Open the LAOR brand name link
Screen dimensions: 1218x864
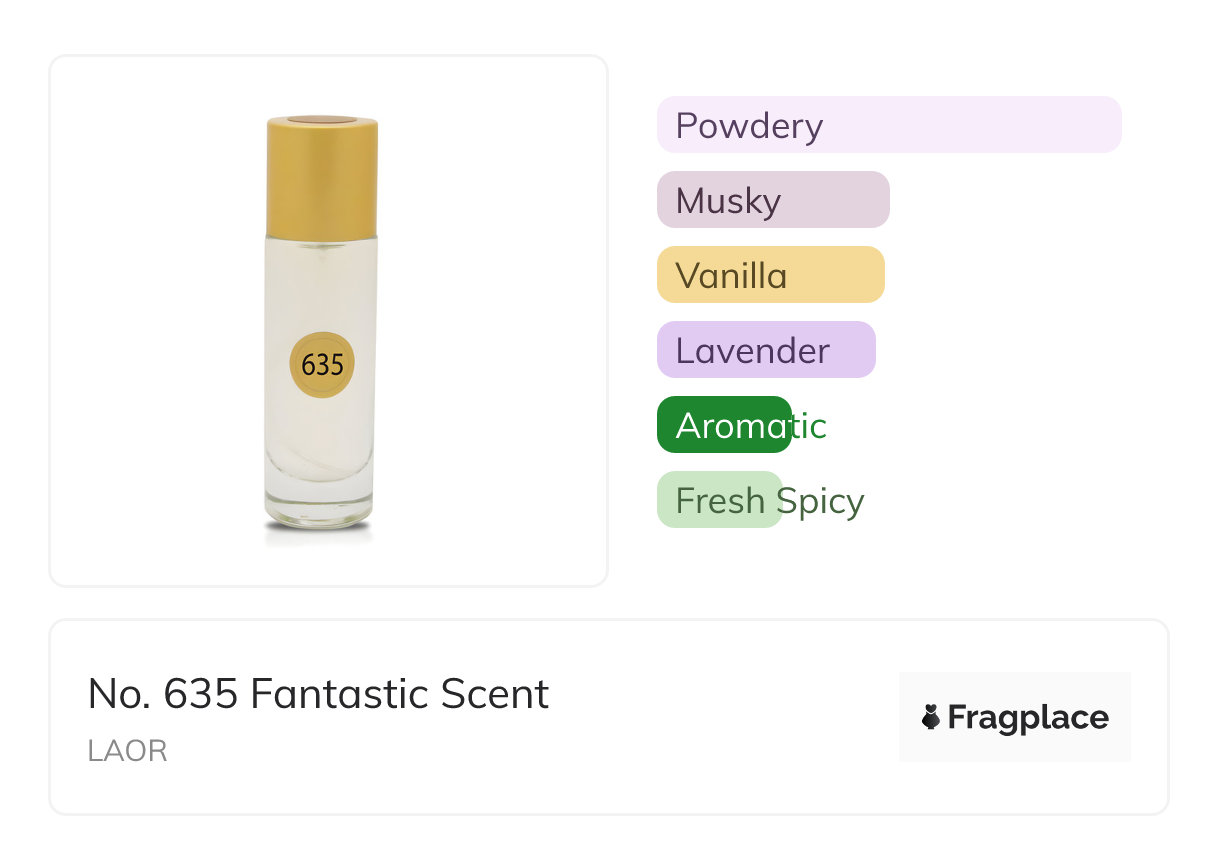(x=127, y=751)
